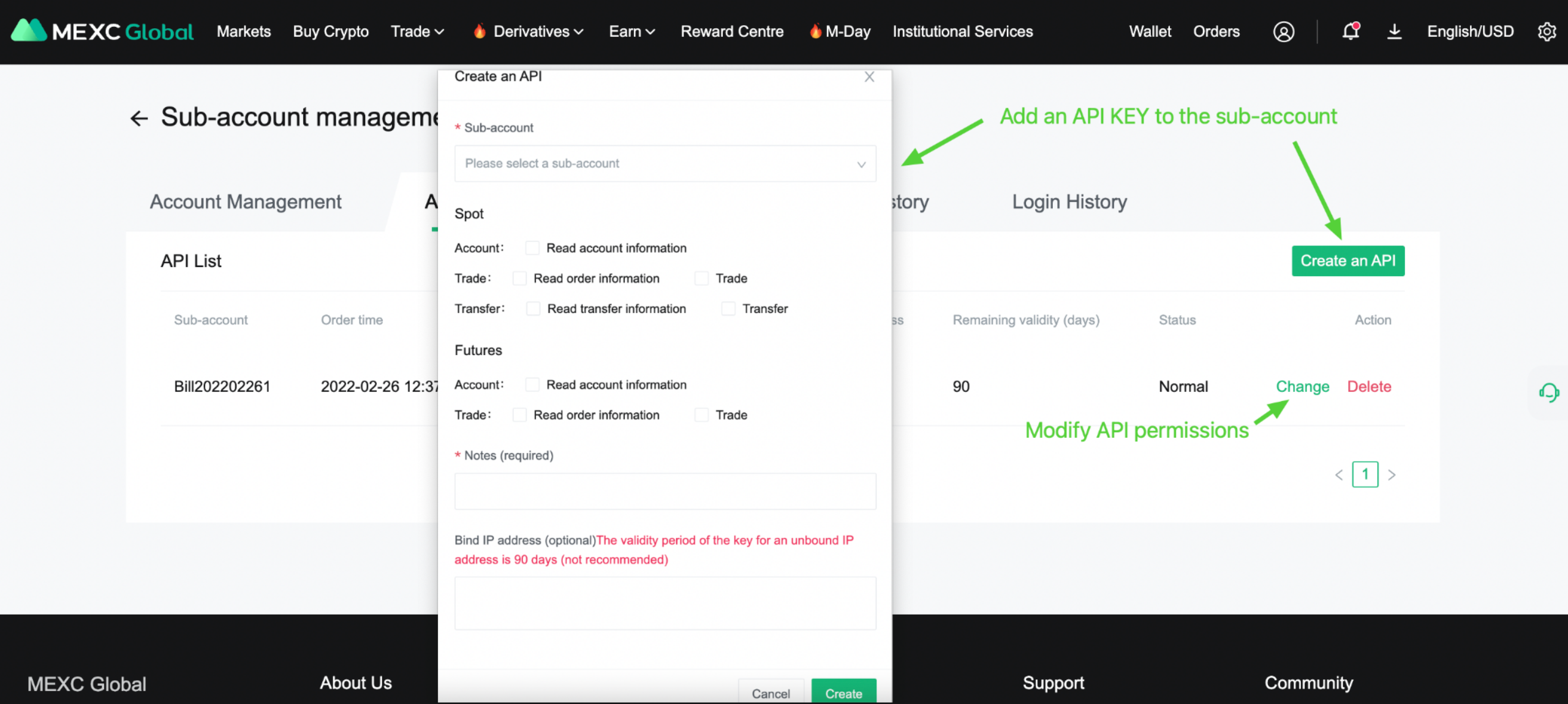The image size is (1568, 704).
Task: Open the settings gear icon
Action: (1547, 31)
